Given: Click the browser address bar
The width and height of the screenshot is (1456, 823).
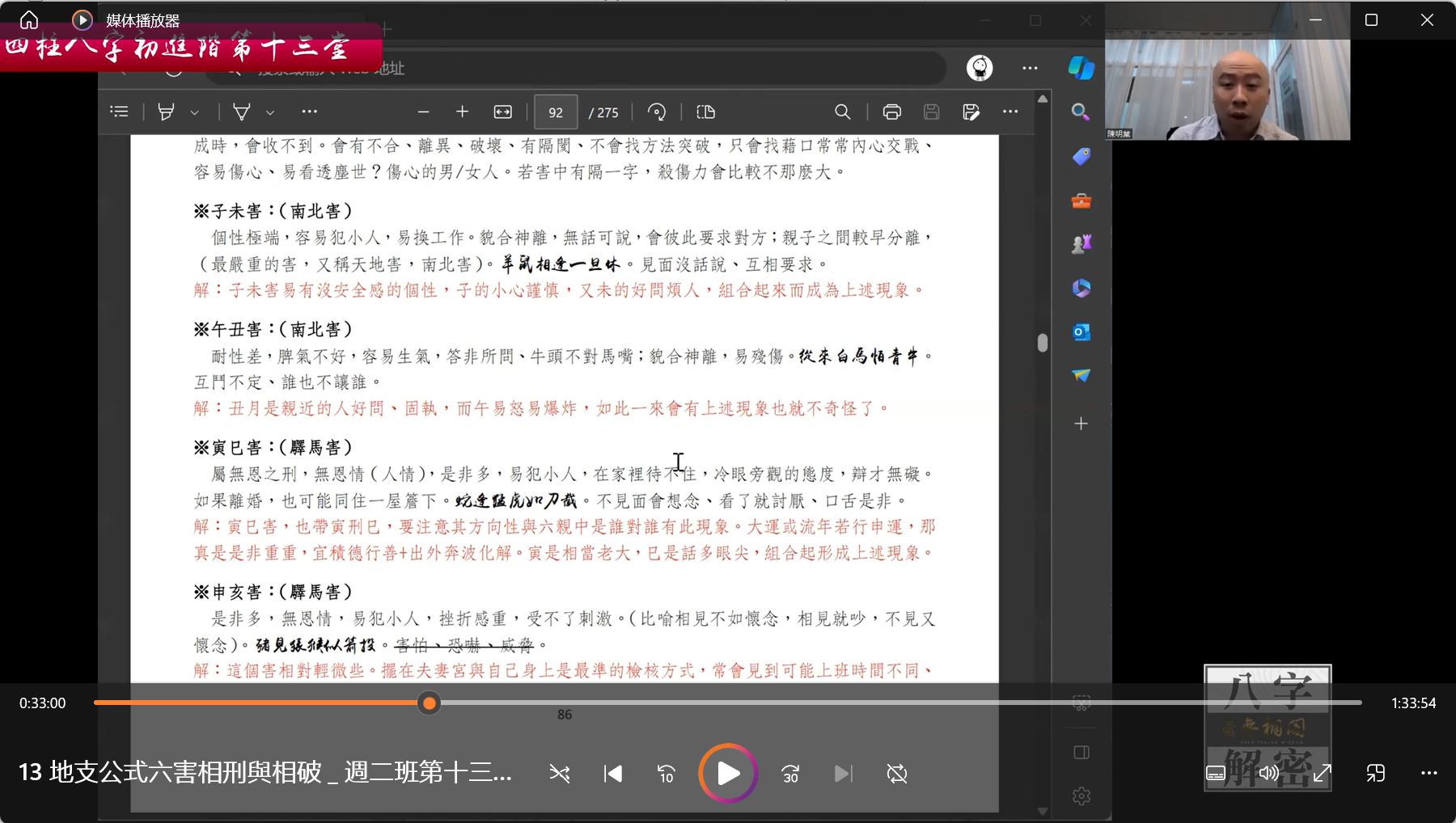Looking at the screenshot, I should (x=574, y=69).
